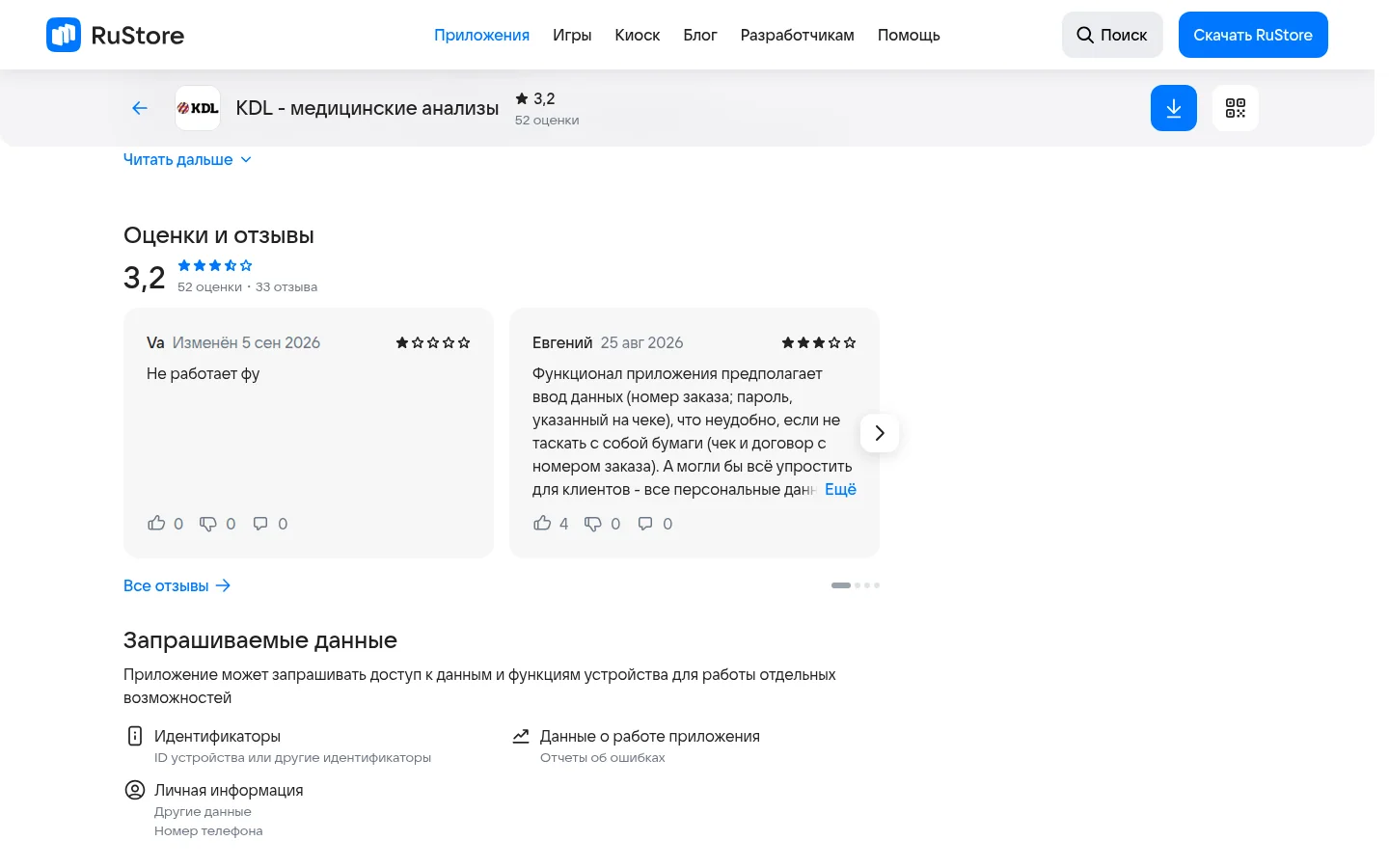This screenshot has width=1389, height=868.
Task: Click the one-star rating on Va's review
Action: click(x=433, y=342)
